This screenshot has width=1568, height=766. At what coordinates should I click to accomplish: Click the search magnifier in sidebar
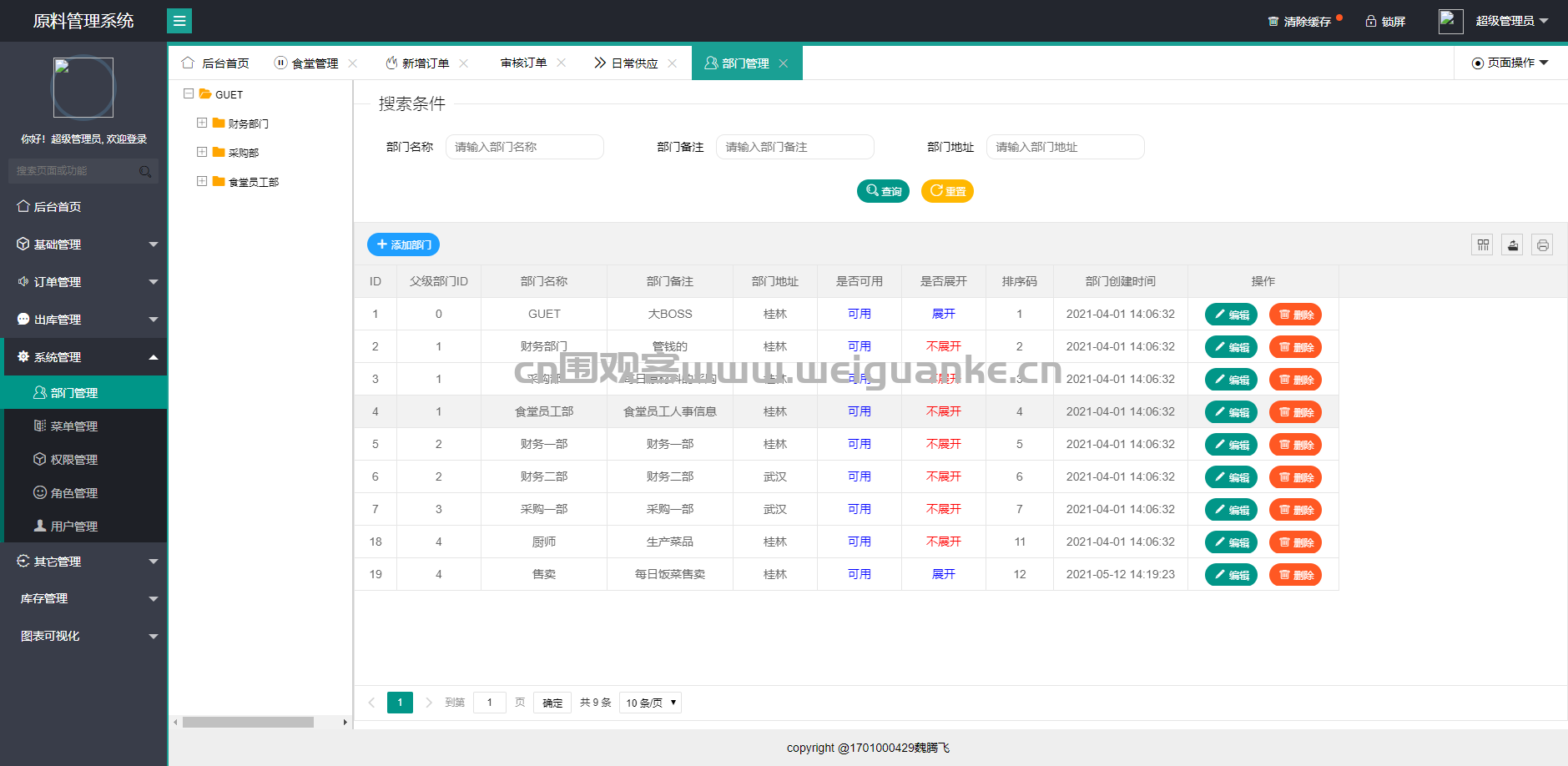coord(145,171)
